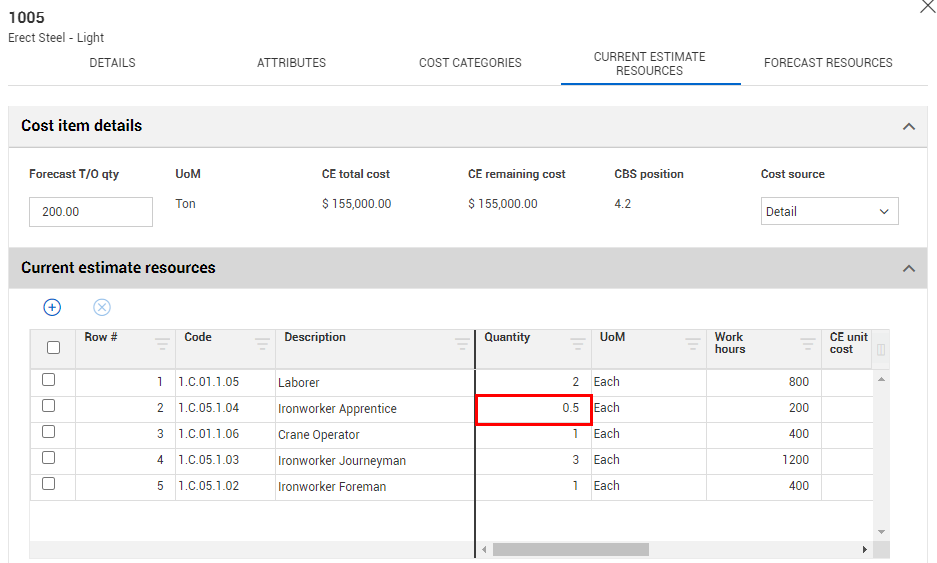Select the Laborer row checkbox

tap(49, 380)
